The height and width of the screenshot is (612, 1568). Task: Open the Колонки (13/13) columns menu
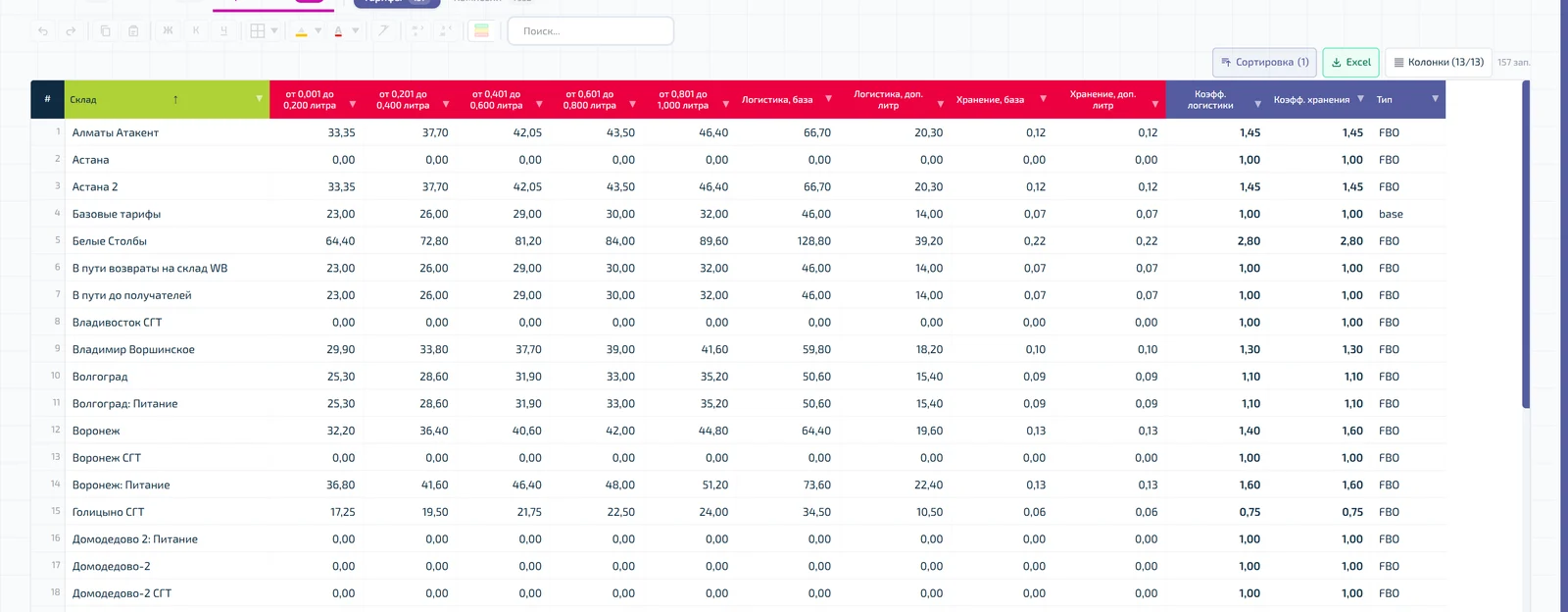click(x=1439, y=62)
